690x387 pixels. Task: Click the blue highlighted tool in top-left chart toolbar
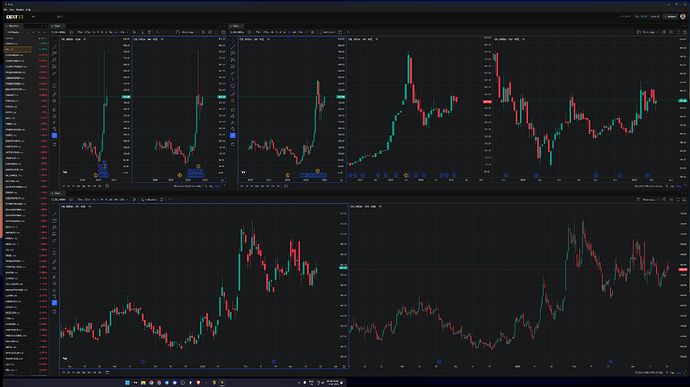coord(55,136)
